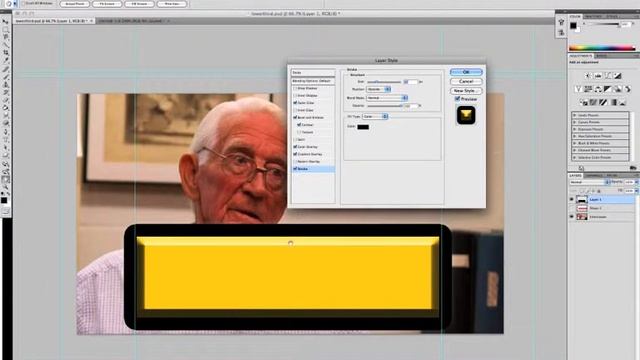Click the stroke Color swatch
The height and width of the screenshot is (360, 640).
pos(363,127)
